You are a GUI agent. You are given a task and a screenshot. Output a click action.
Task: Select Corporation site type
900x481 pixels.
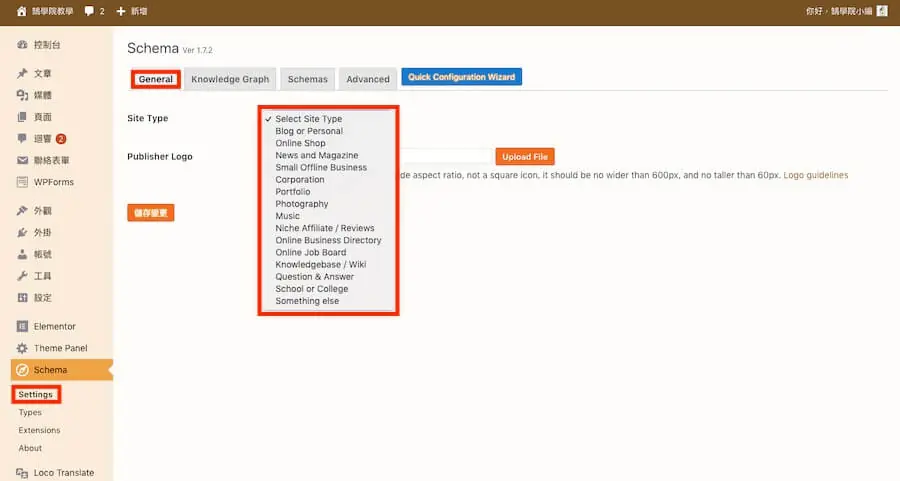pyautogui.click(x=300, y=179)
